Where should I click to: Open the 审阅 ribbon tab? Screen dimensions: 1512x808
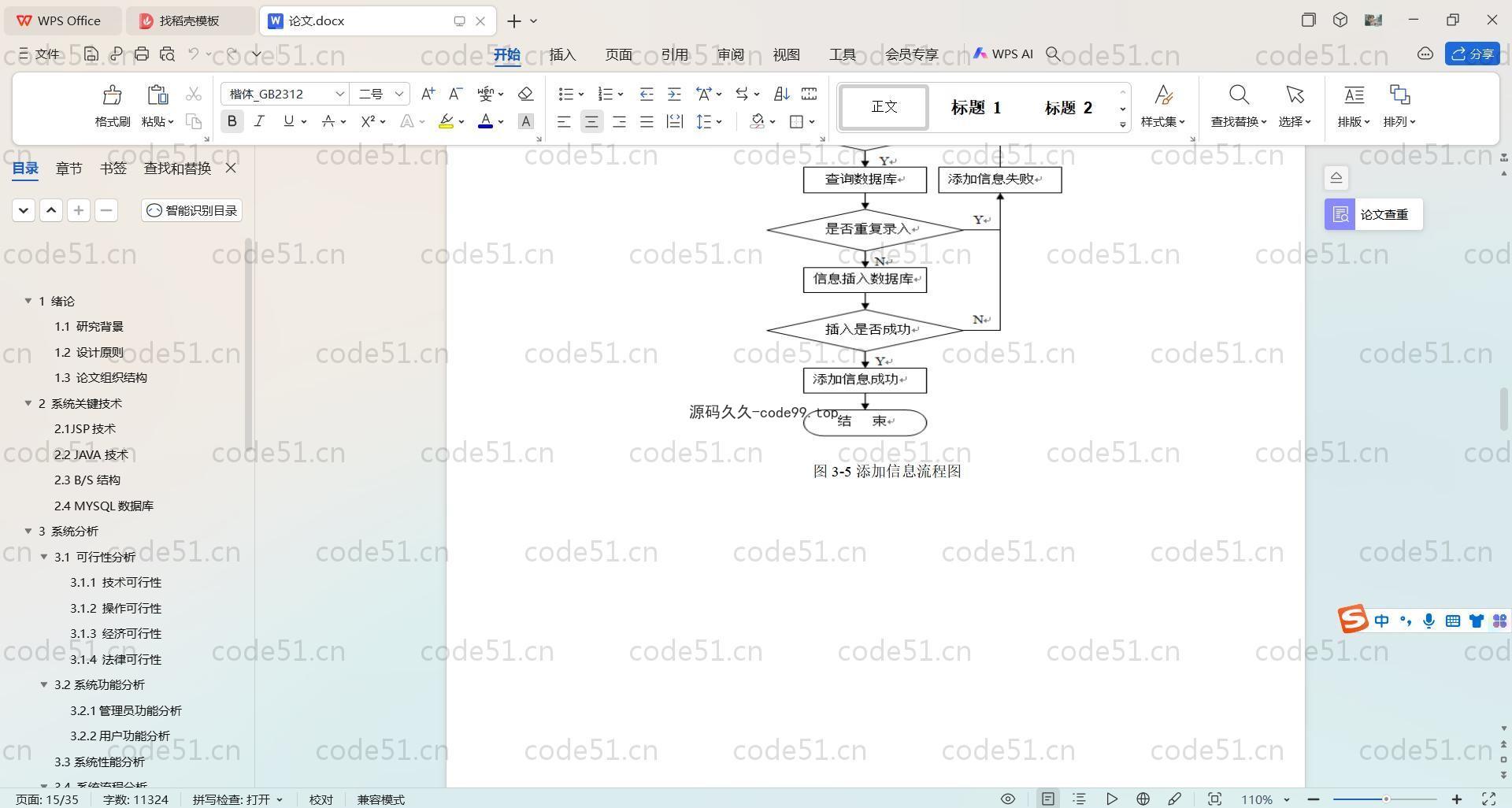730,54
